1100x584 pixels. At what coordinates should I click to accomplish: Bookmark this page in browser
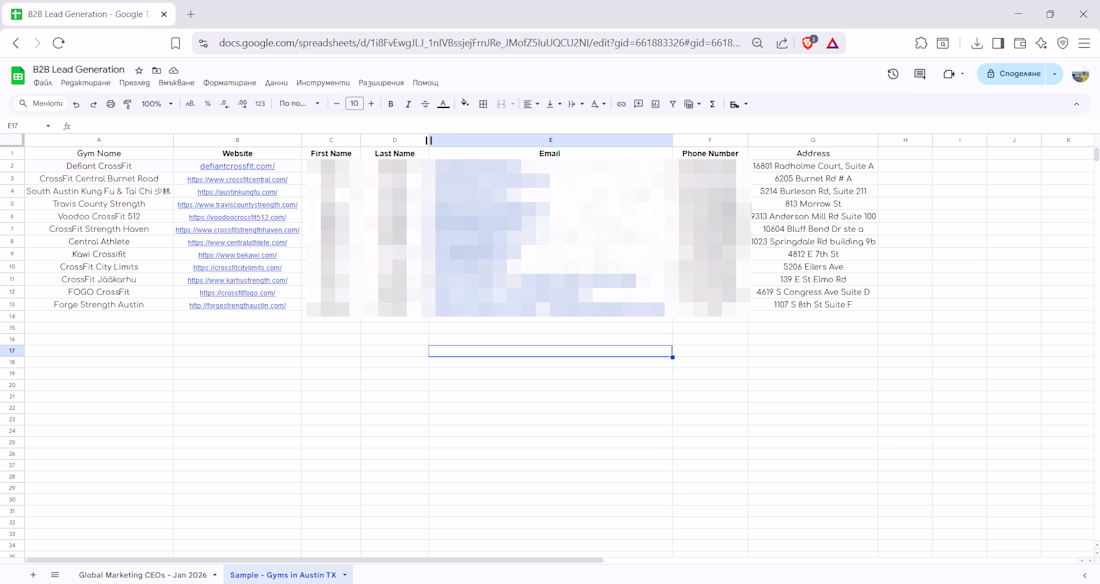click(x=175, y=43)
